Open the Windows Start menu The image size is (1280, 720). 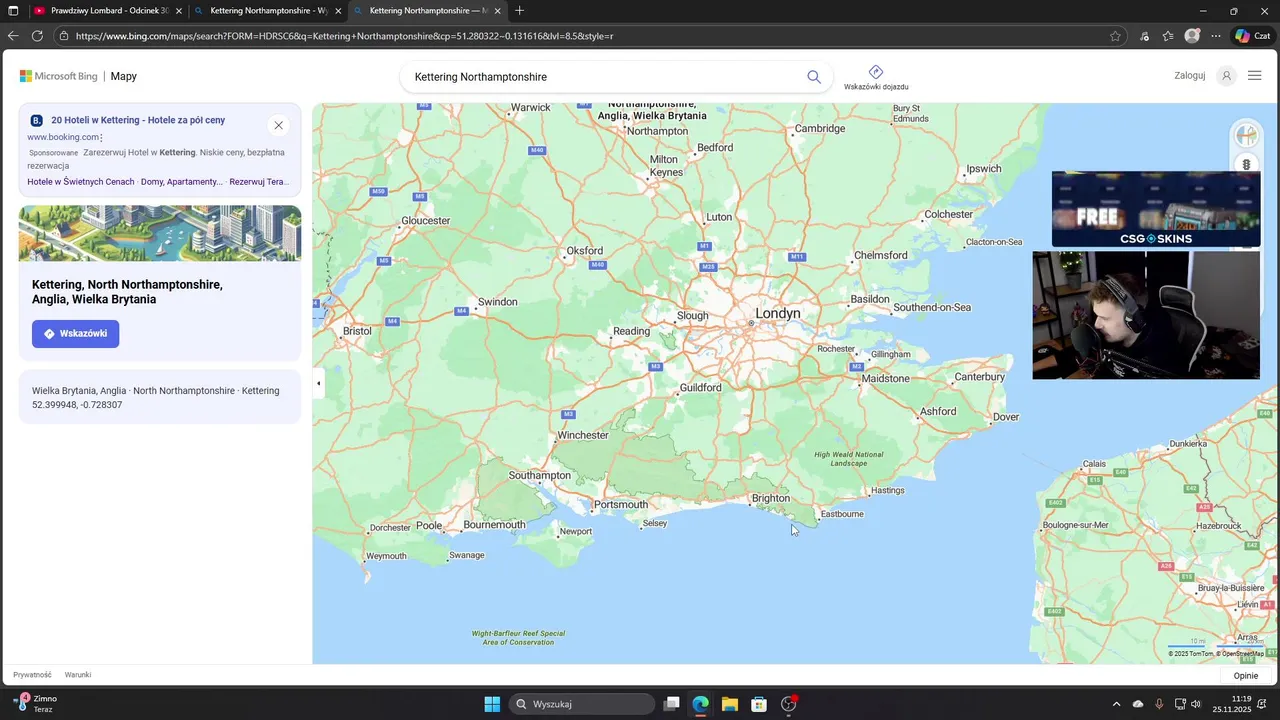[492, 704]
